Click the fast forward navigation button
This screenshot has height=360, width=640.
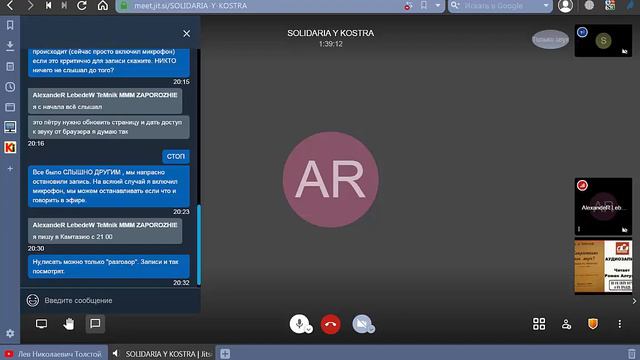click(64, 5)
